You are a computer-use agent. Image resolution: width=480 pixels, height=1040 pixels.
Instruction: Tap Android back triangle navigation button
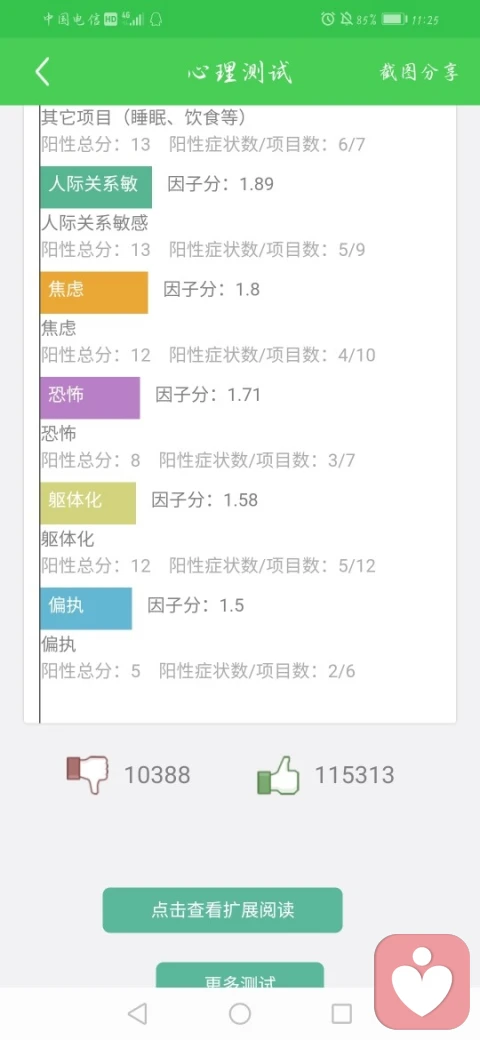coord(137,1013)
